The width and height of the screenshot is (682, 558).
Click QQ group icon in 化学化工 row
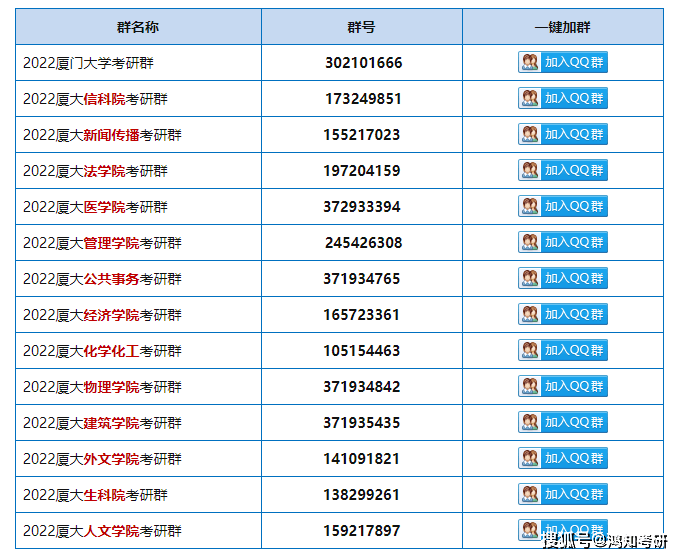point(530,350)
